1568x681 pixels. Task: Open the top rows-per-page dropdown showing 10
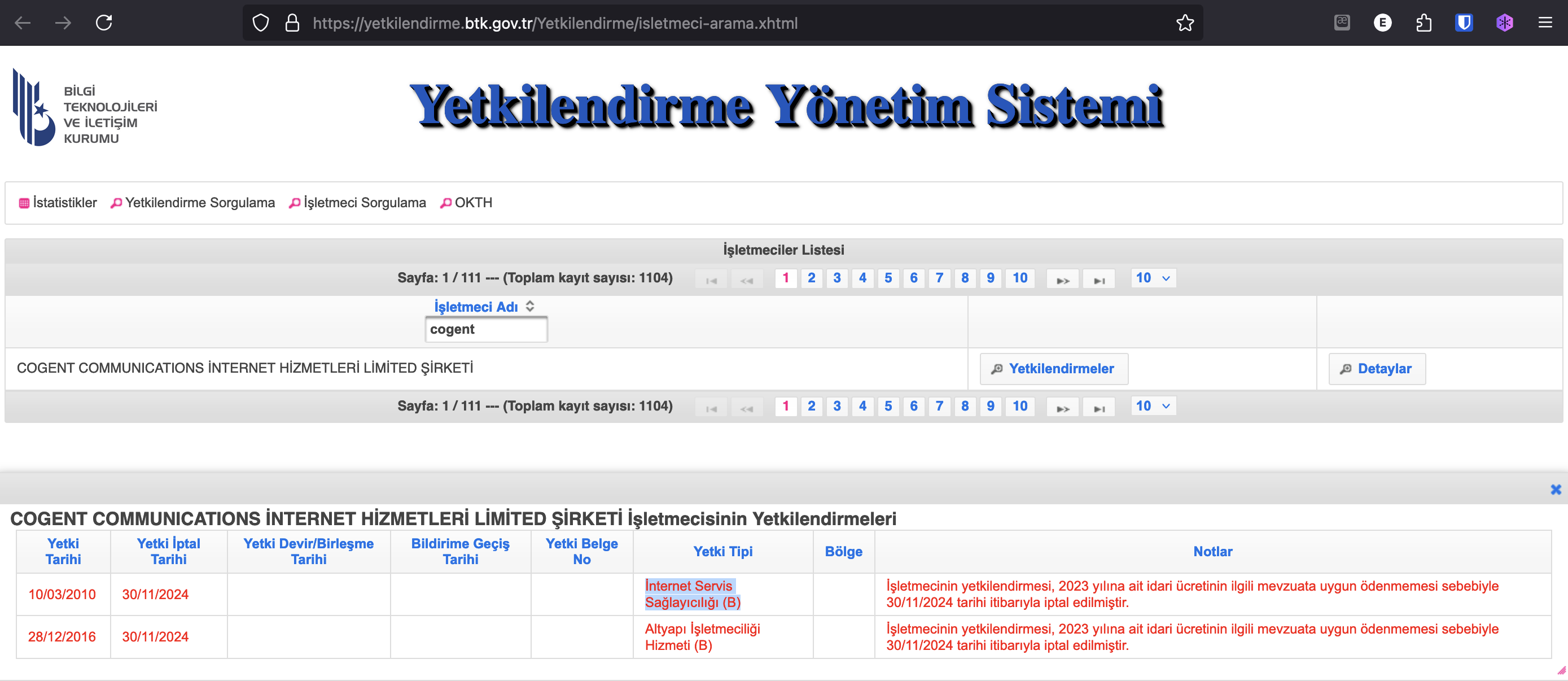[1153, 278]
